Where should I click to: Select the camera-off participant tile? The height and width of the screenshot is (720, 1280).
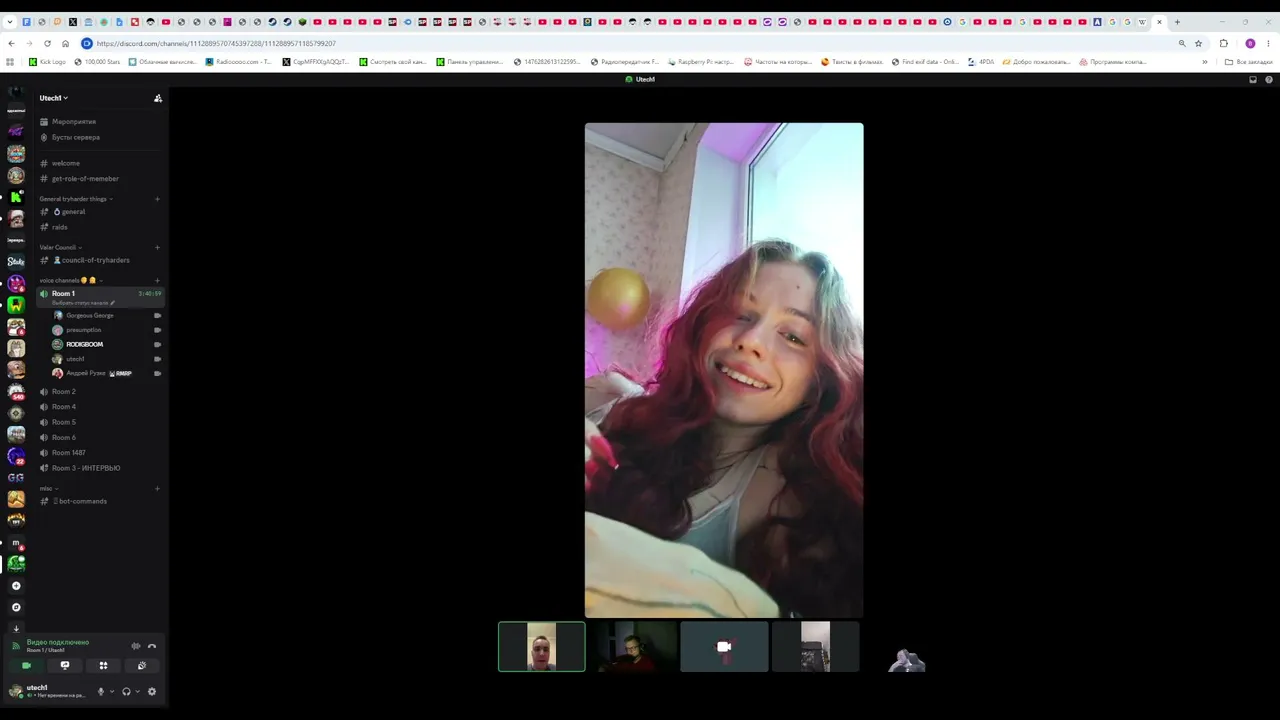[x=724, y=647]
